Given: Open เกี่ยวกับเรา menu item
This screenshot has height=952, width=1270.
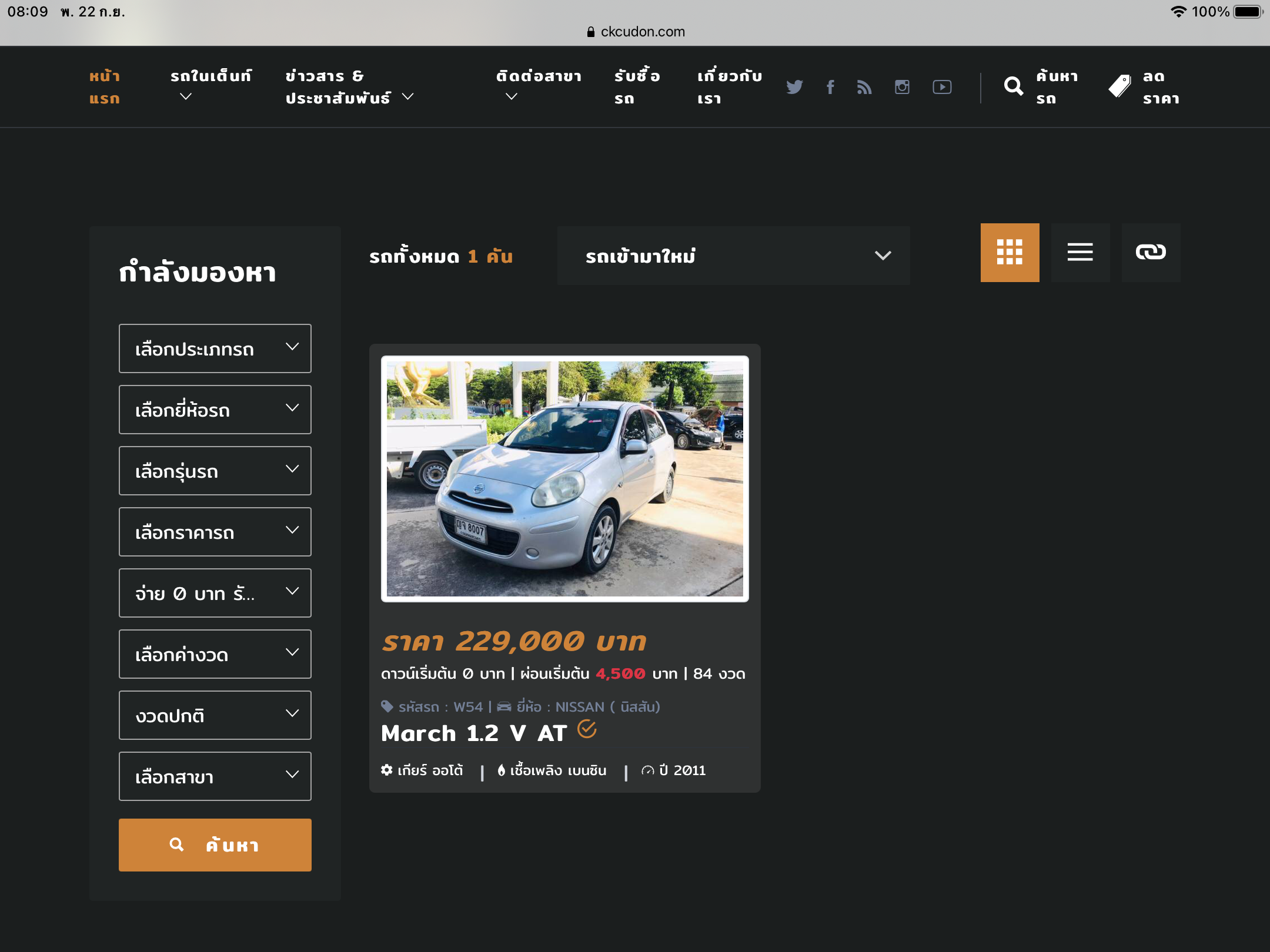Looking at the screenshot, I should pos(730,87).
